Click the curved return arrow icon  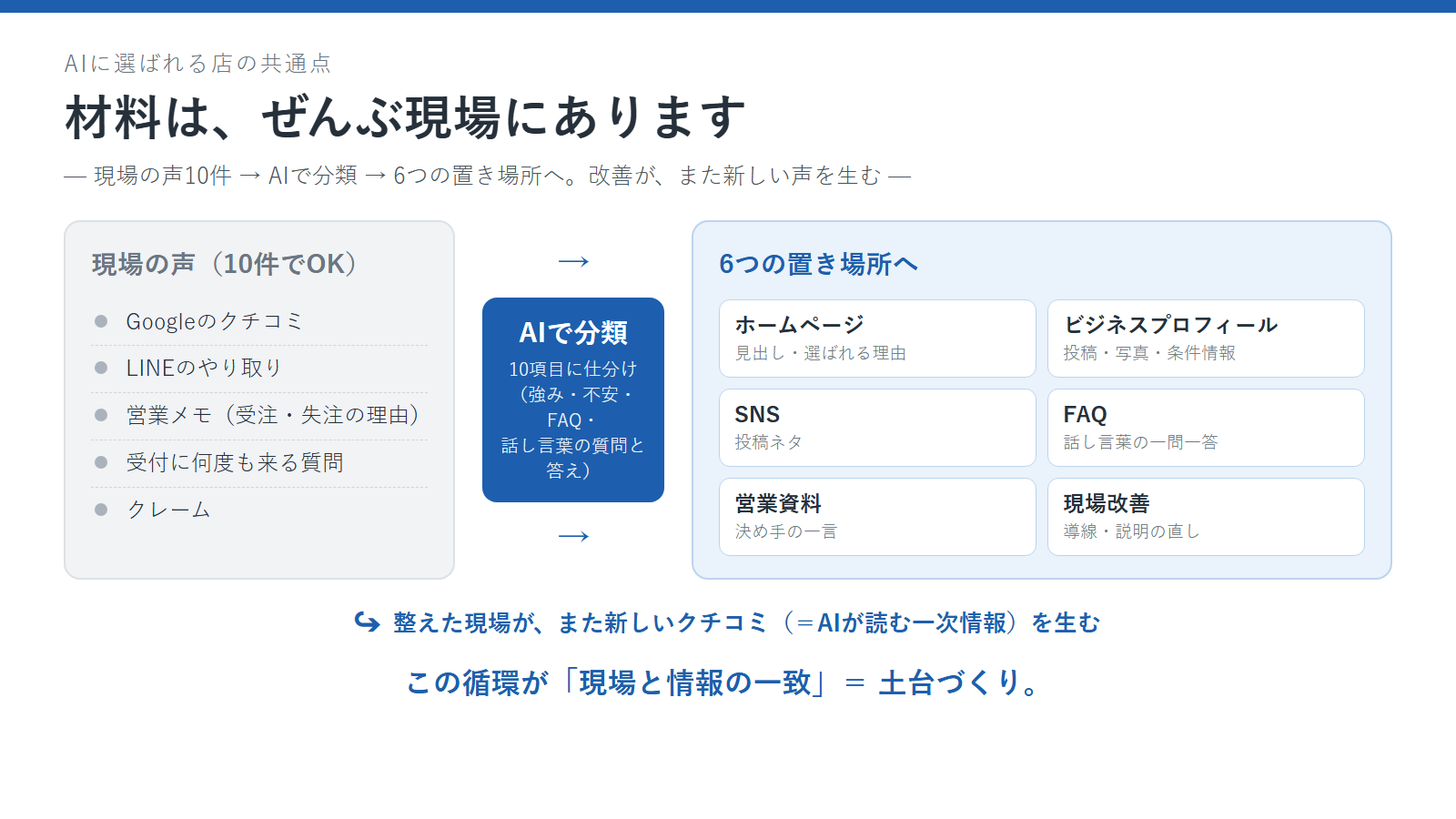pos(367,622)
